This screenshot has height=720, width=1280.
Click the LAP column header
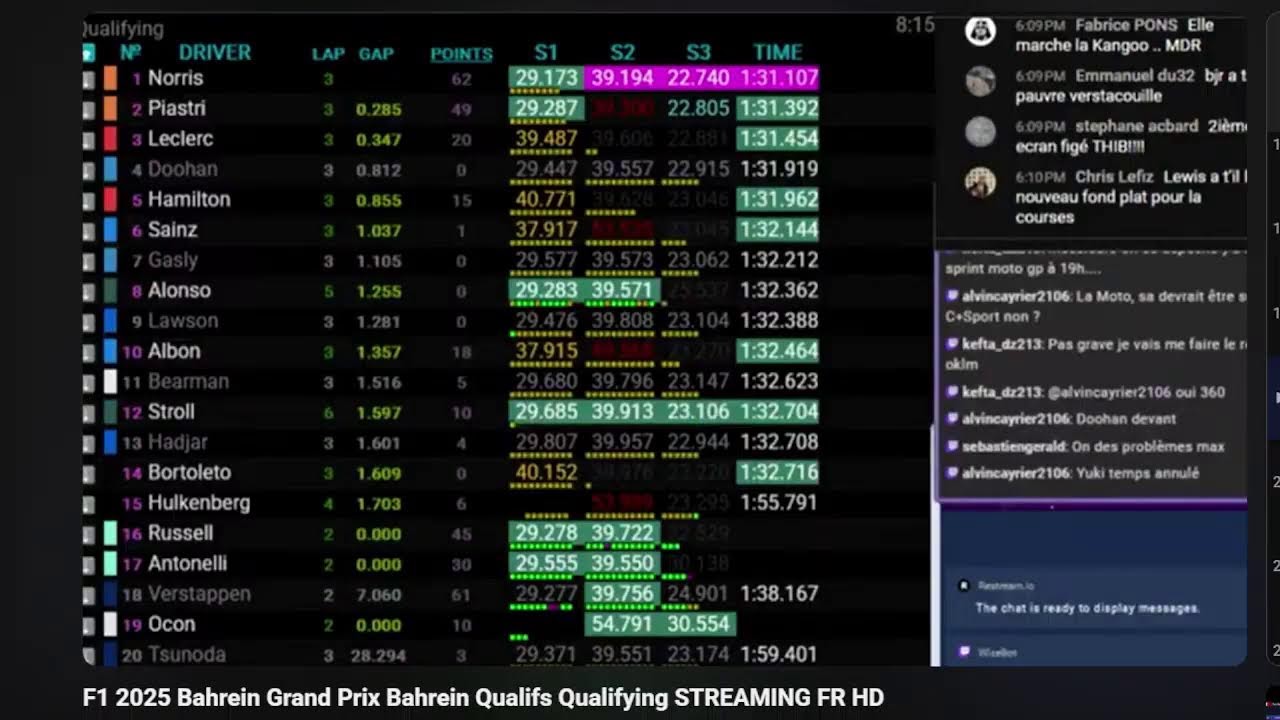328,54
